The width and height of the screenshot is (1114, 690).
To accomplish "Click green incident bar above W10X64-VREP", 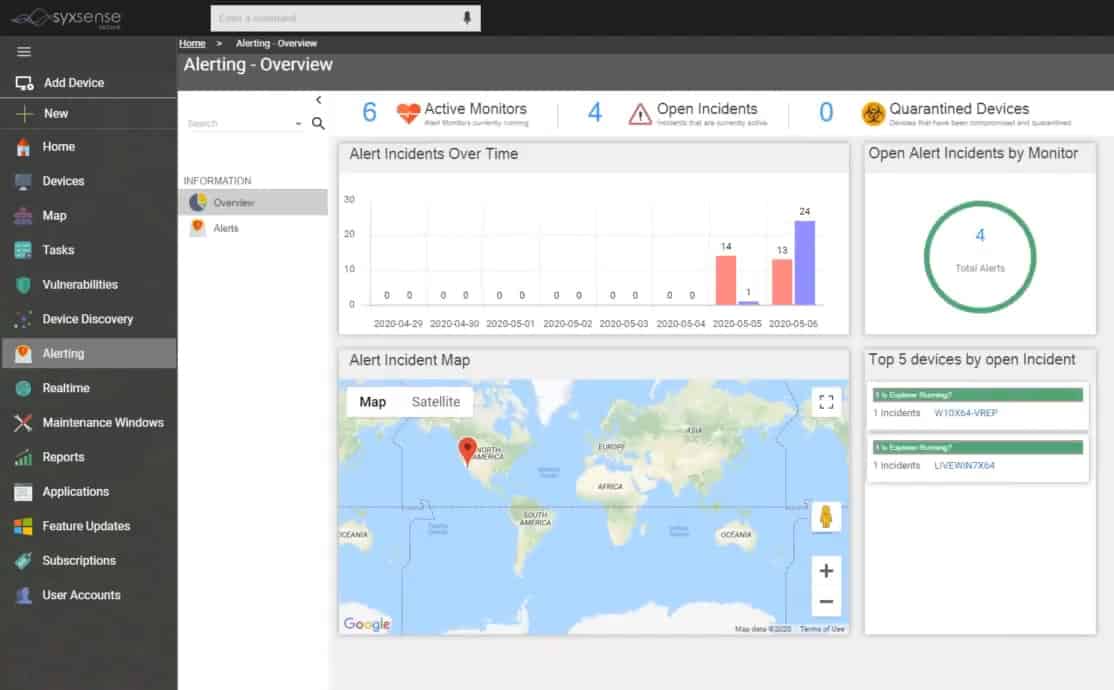I will tap(978, 394).
